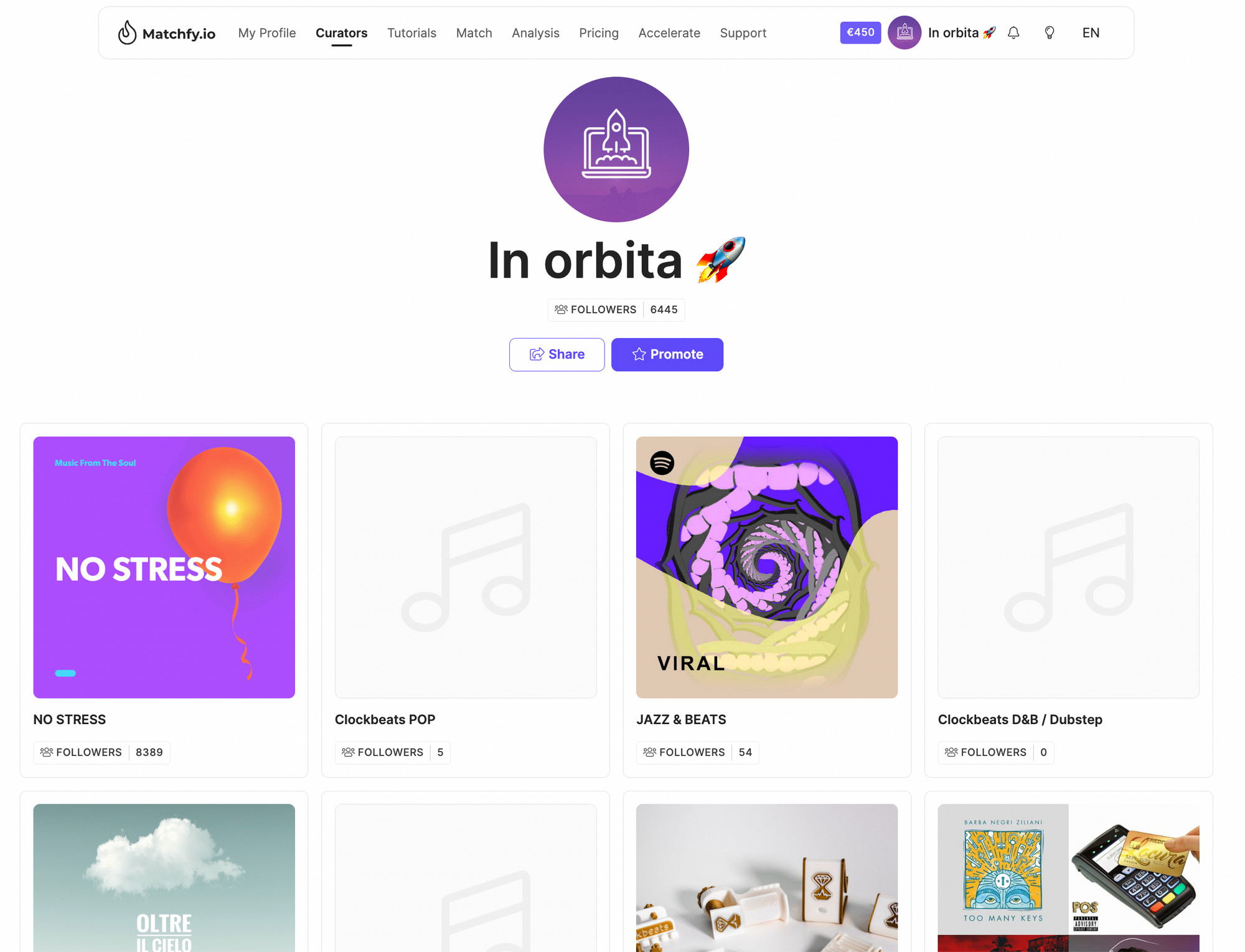Navigate to the Pricing page
1245x952 pixels.
[599, 33]
